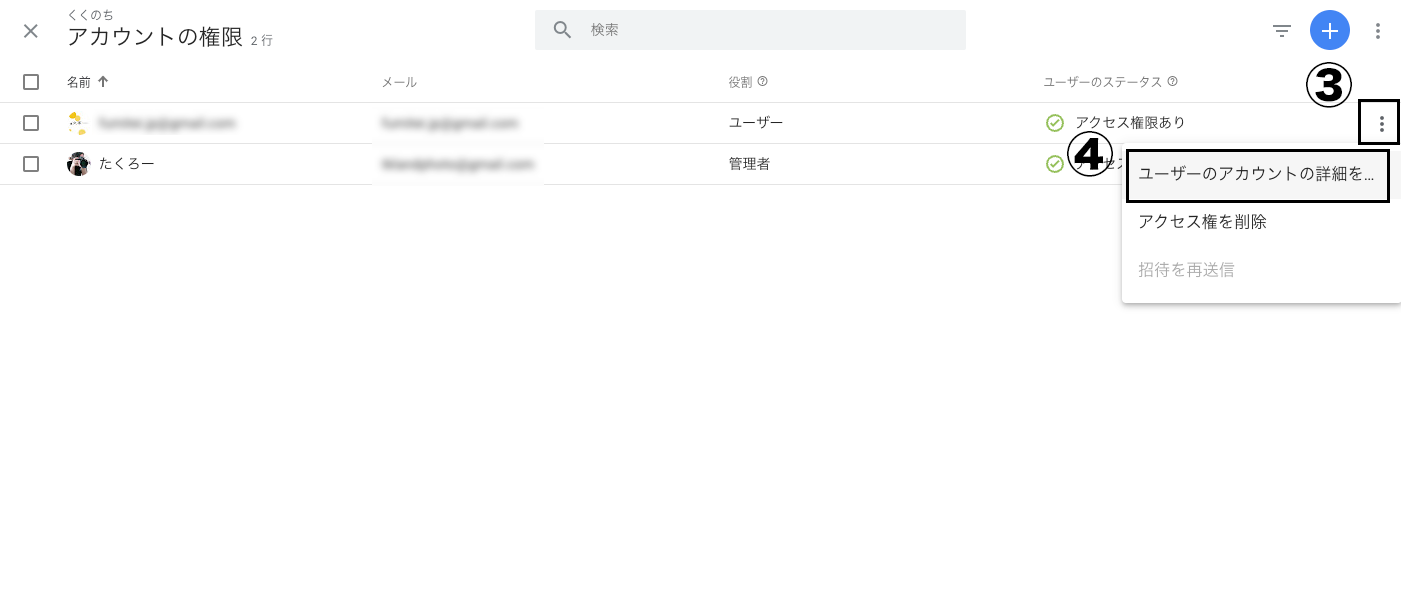
Task: Close the アカウントの権限 panel
Action: (31, 31)
